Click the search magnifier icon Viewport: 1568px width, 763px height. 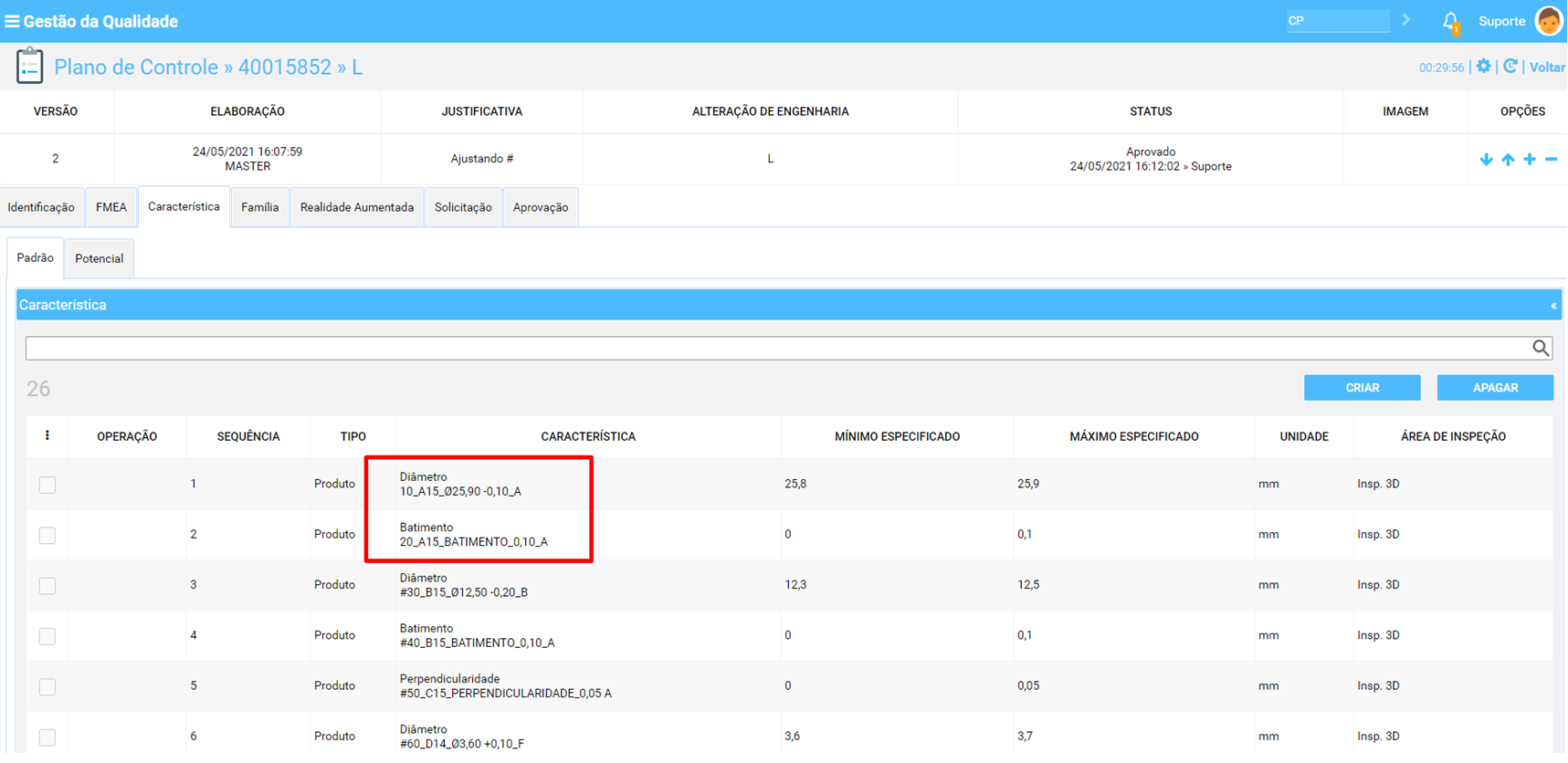[x=1541, y=348]
